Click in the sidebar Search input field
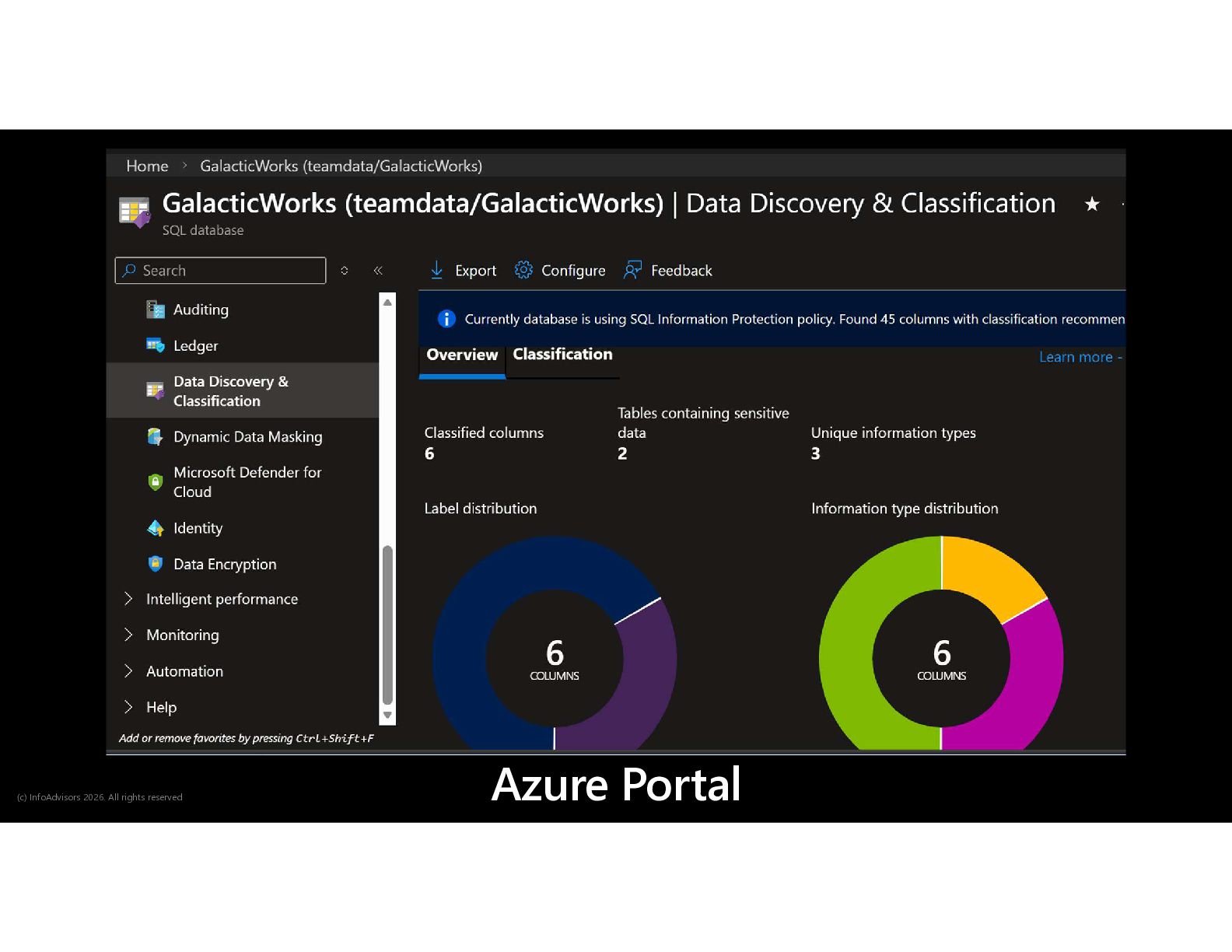1232x952 pixels. (220, 271)
